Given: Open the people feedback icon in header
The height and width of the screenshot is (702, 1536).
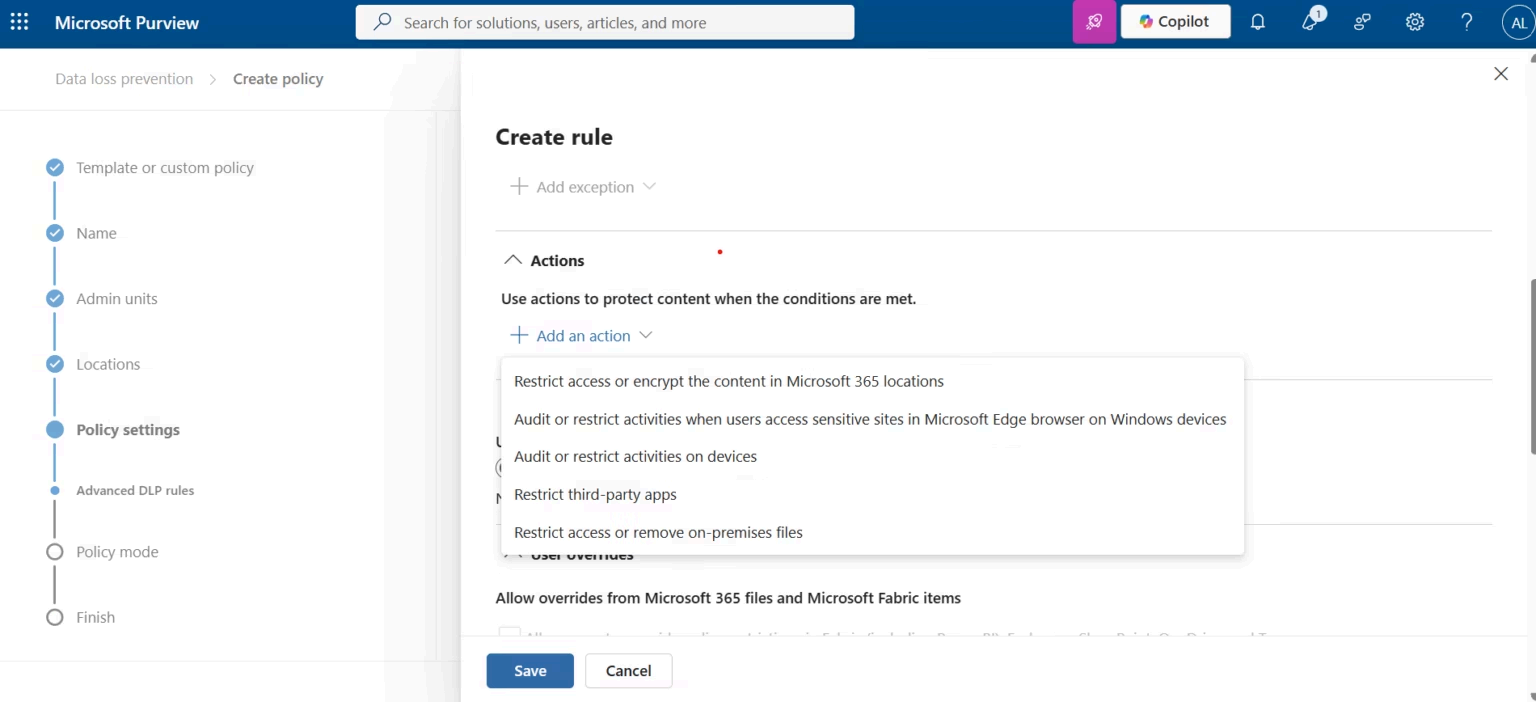Looking at the screenshot, I should pos(1362,22).
